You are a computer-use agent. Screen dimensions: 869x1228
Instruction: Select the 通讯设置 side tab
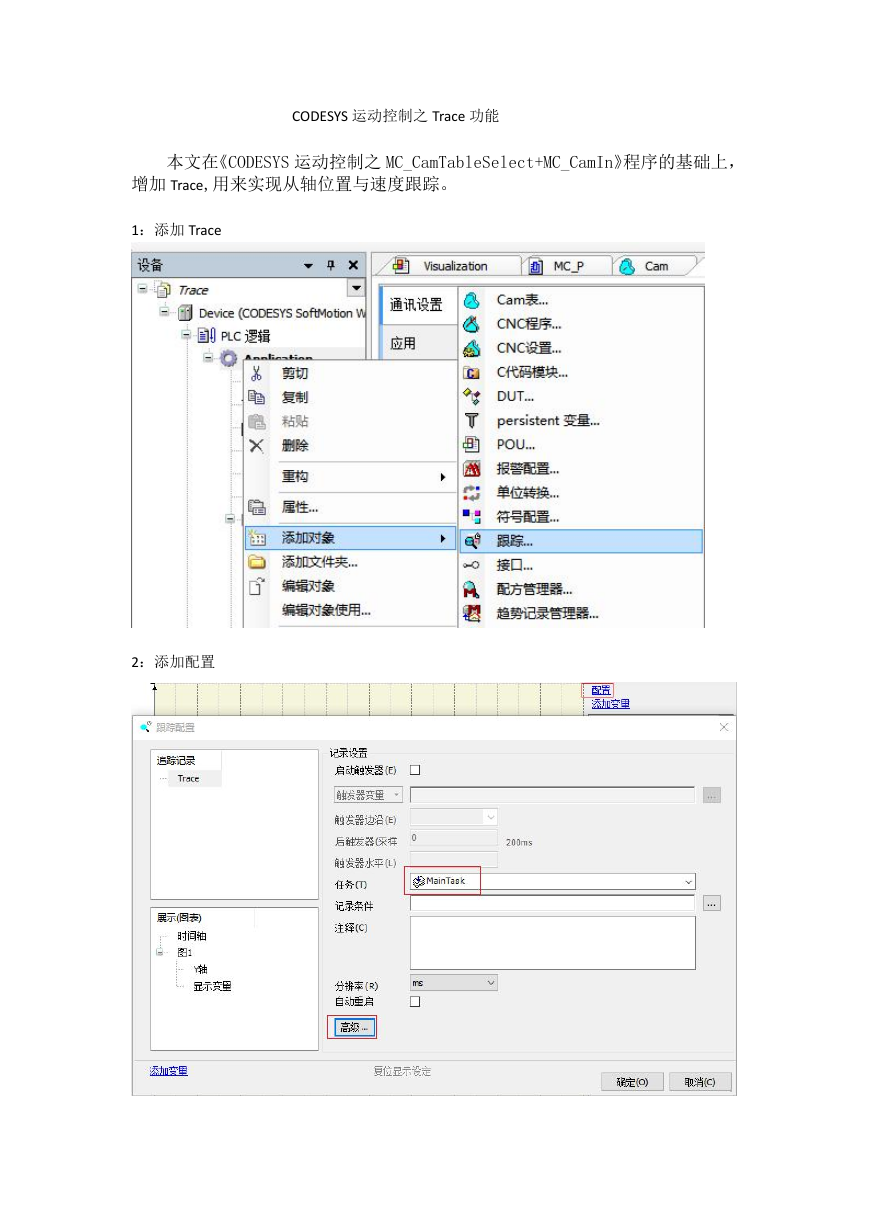point(416,305)
